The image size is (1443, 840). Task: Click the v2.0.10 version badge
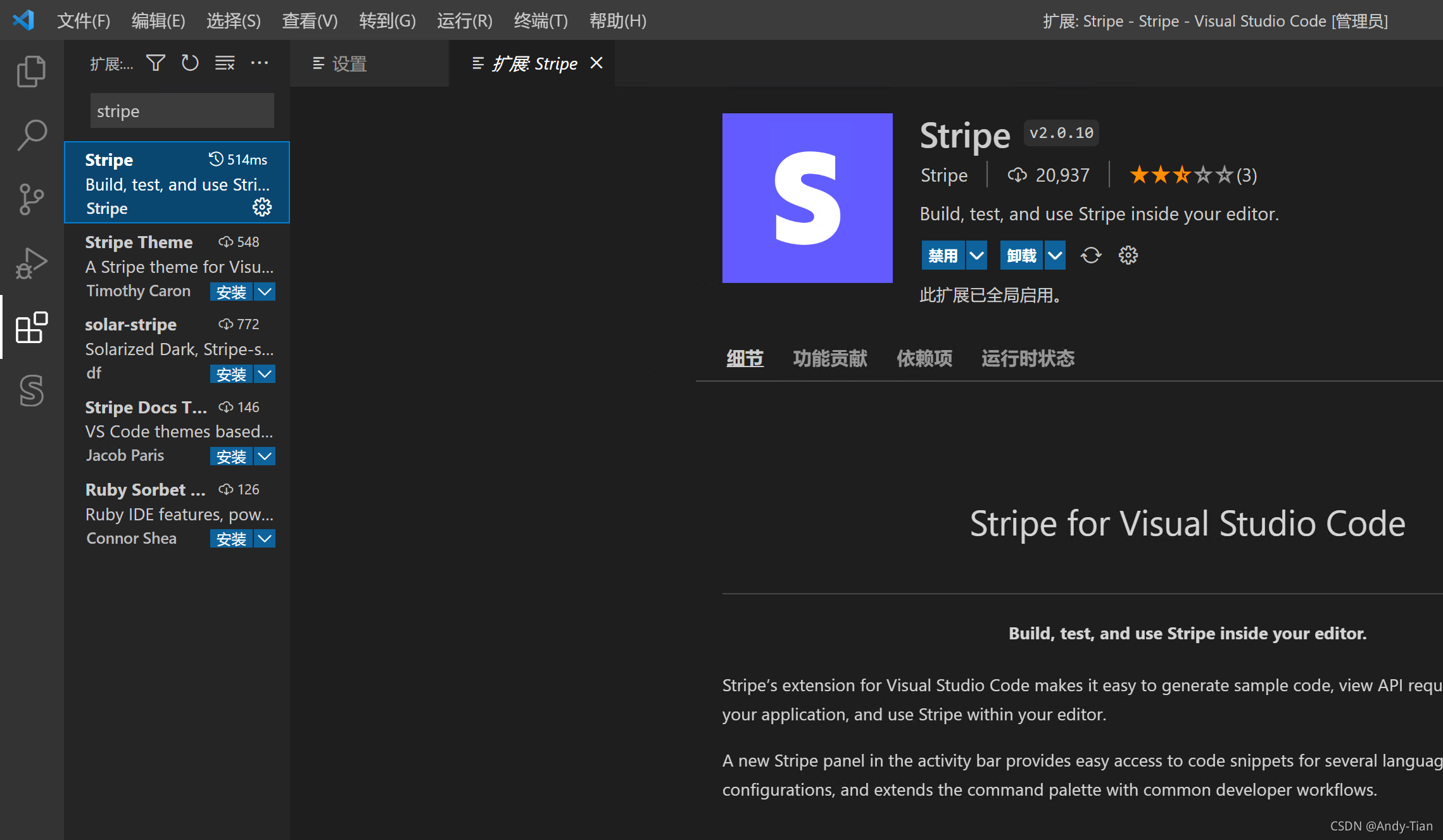(x=1061, y=133)
